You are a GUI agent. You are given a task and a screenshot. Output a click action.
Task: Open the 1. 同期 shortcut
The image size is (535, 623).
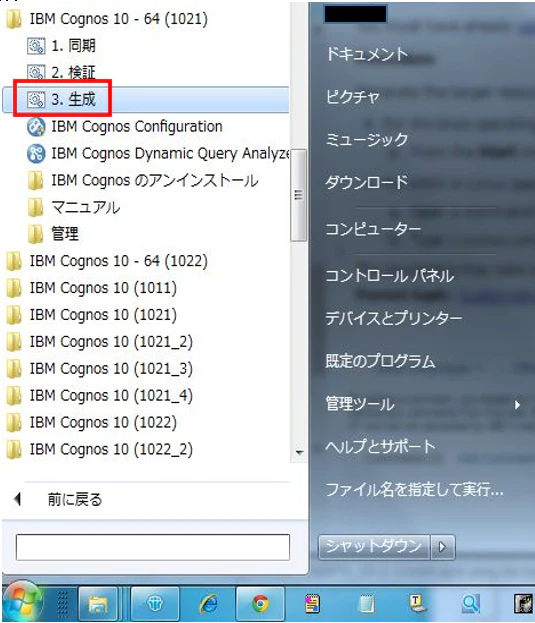(62, 46)
